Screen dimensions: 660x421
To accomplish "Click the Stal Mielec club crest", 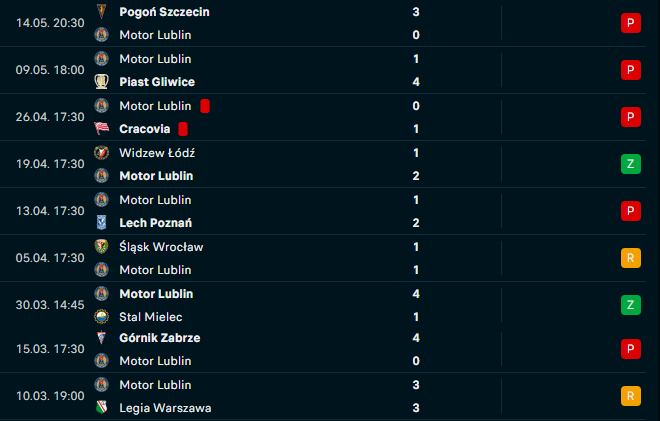I will [101, 317].
